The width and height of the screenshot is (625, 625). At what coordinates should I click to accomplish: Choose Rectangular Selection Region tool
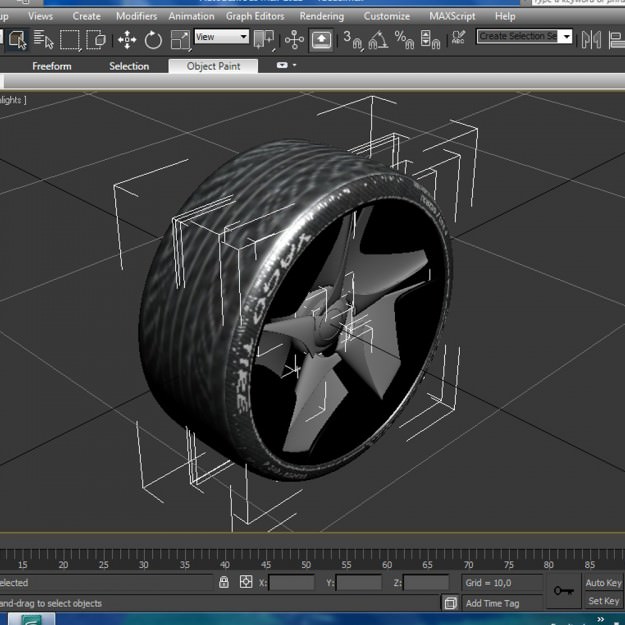(x=70, y=40)
